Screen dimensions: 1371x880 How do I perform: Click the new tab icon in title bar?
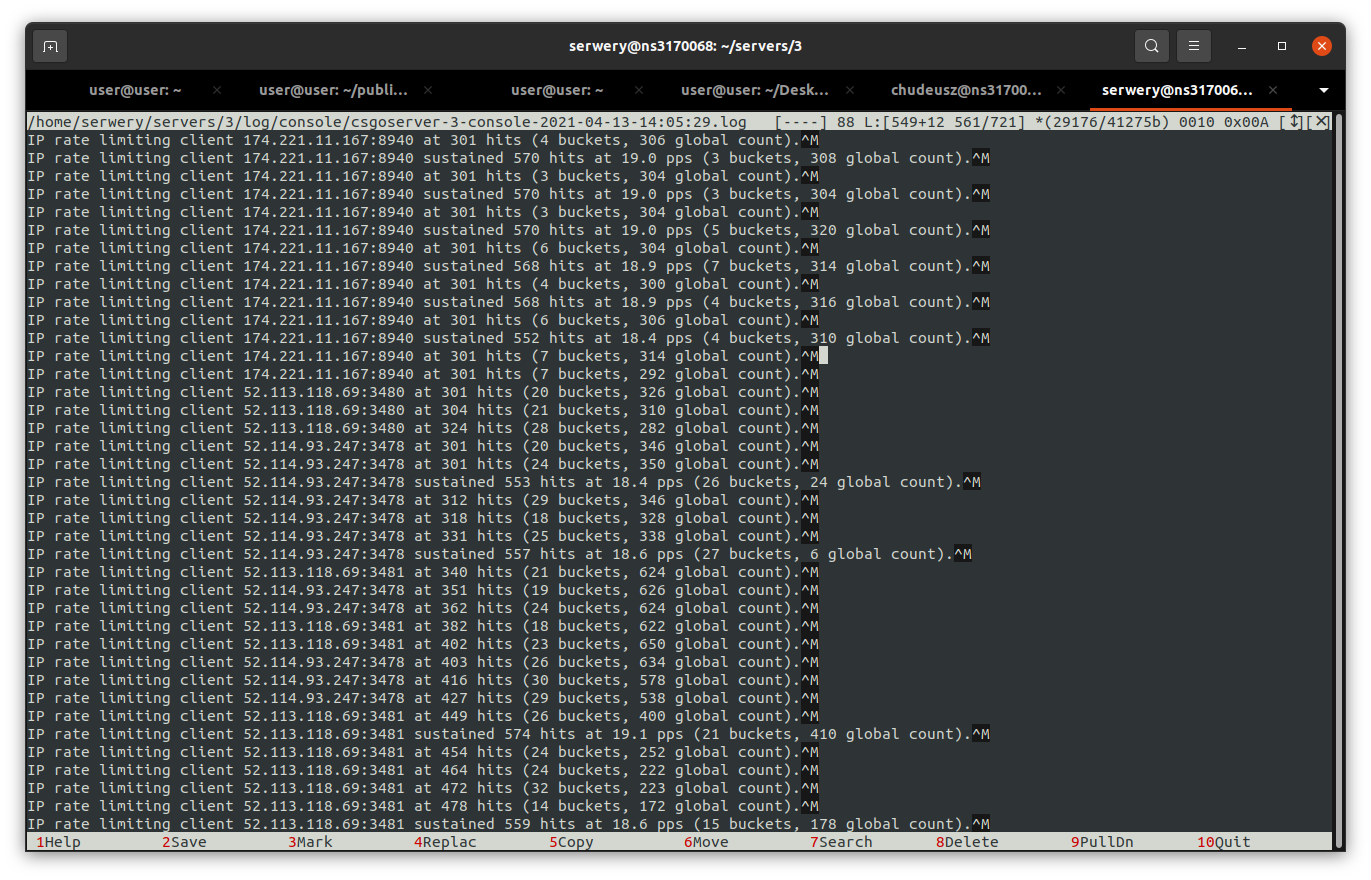click(50, 46)
